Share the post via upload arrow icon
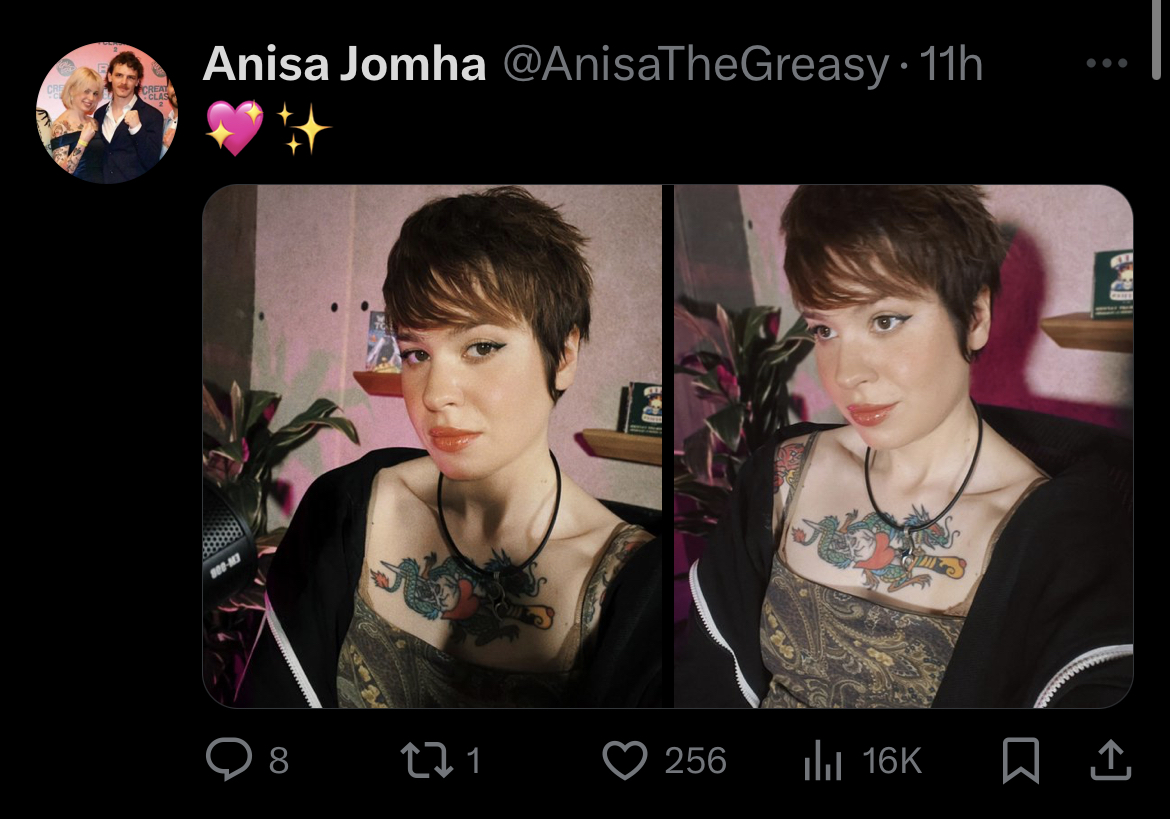1170x819 pixels. [1111, 759]
